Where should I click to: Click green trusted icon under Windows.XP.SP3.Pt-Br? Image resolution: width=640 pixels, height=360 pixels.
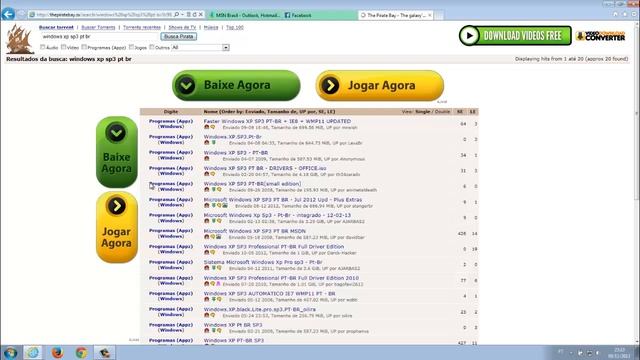(x=213, y=143)
